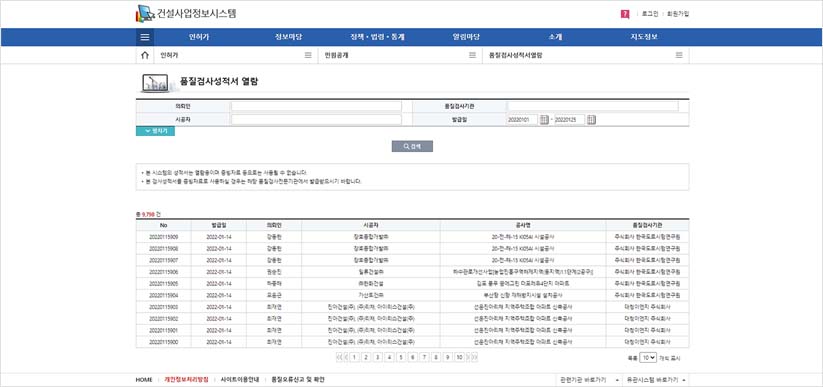Open the pink question mark help icon

click(x=625, y=14)
